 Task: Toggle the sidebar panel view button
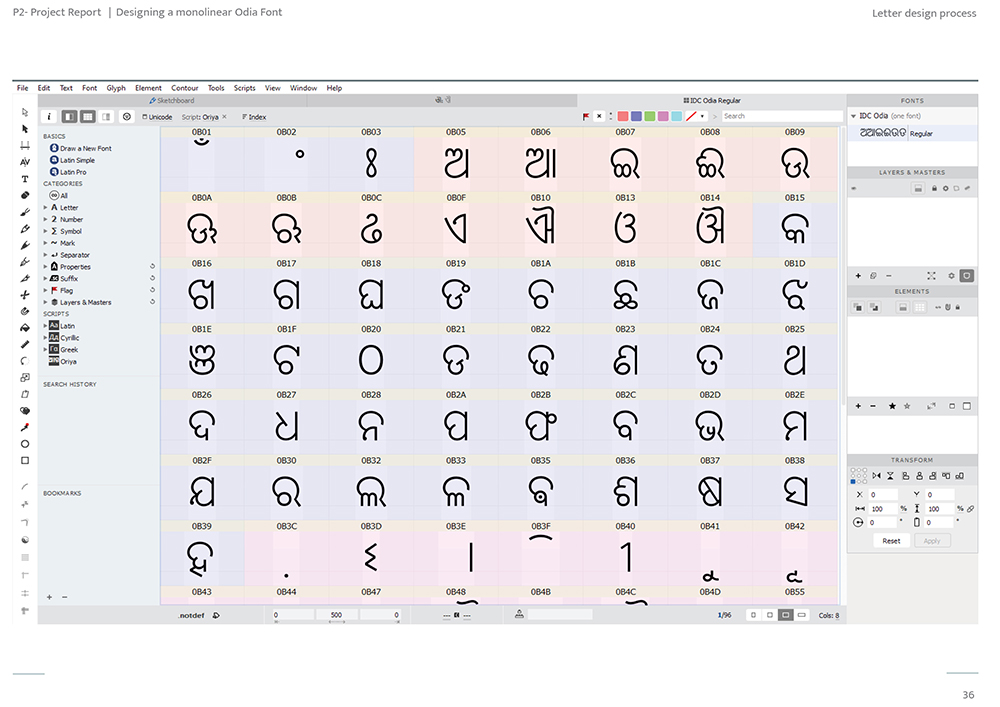(70, 117)
